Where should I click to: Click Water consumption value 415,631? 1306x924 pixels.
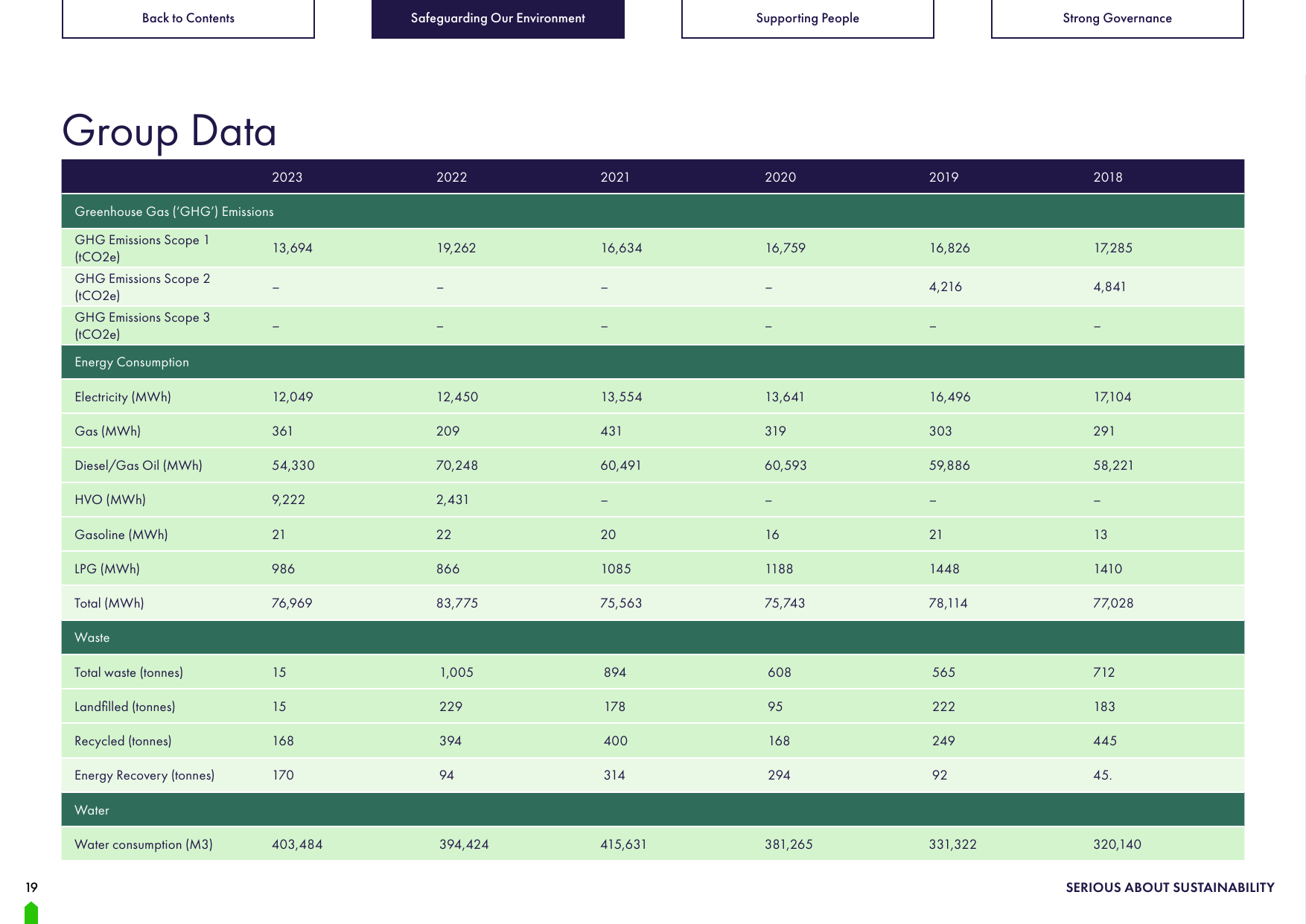[624, 844]
